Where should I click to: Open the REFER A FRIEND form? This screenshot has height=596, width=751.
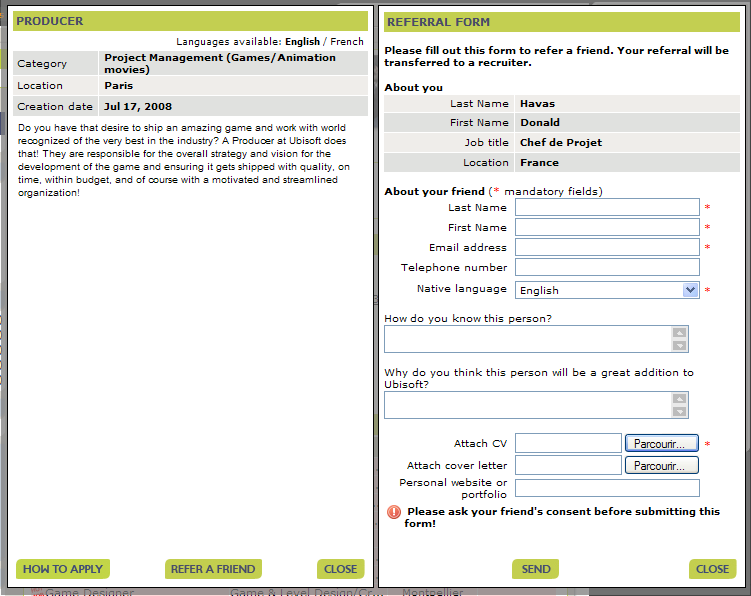pos(213,569)
